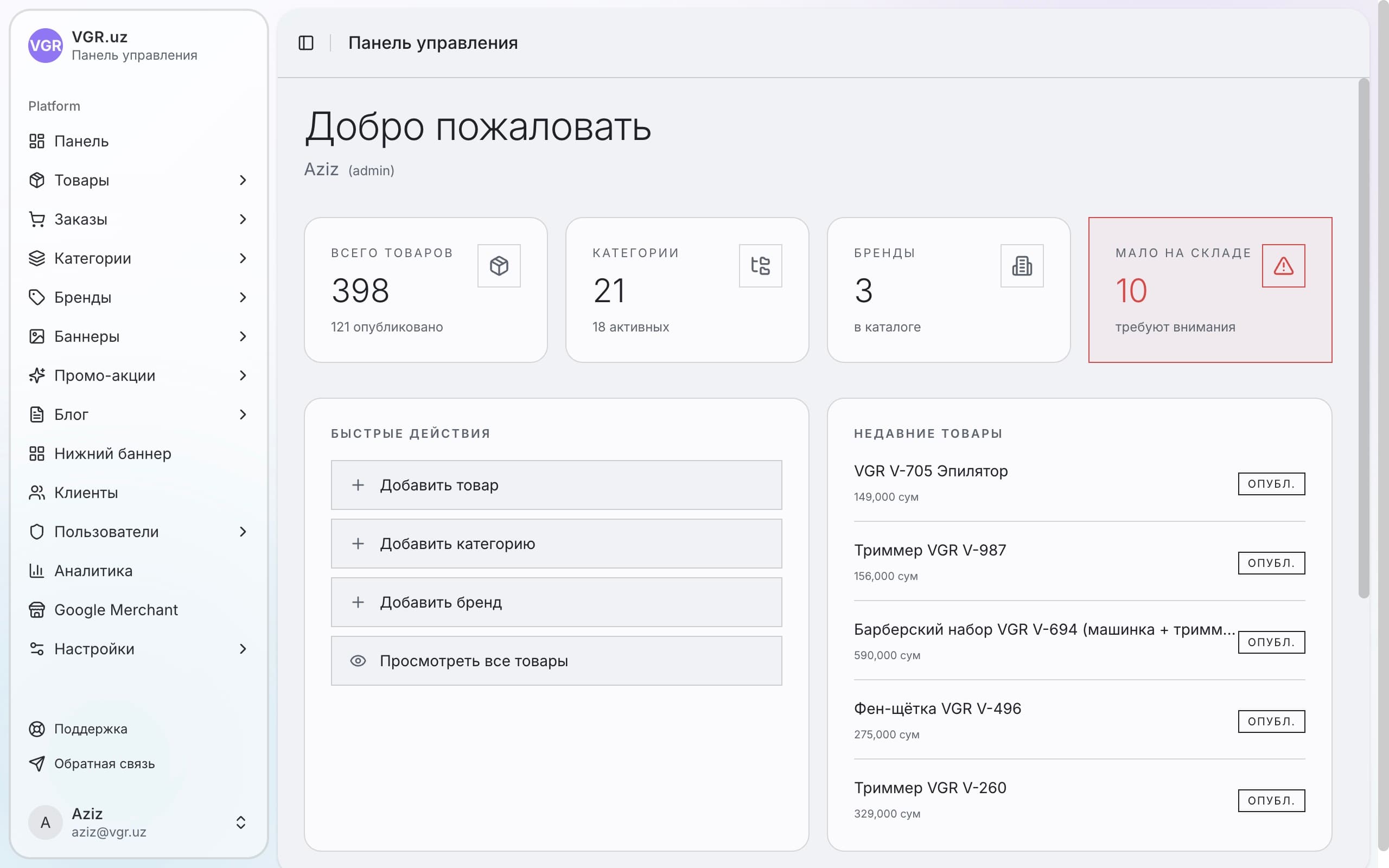Expand the Промо-акции submenu chevron

[243, 375]
